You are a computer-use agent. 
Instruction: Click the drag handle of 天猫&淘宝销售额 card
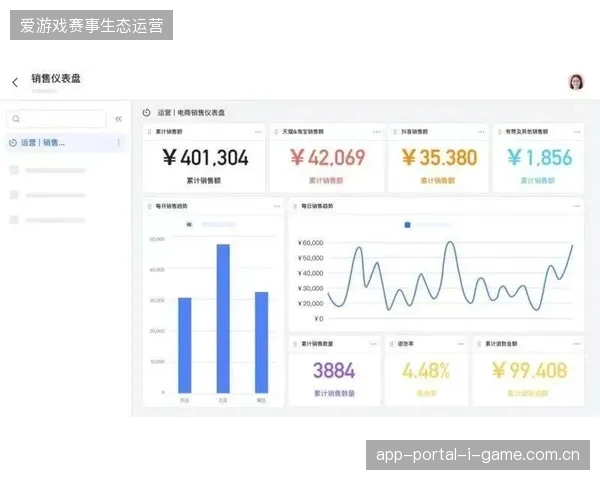coord(276,132)
